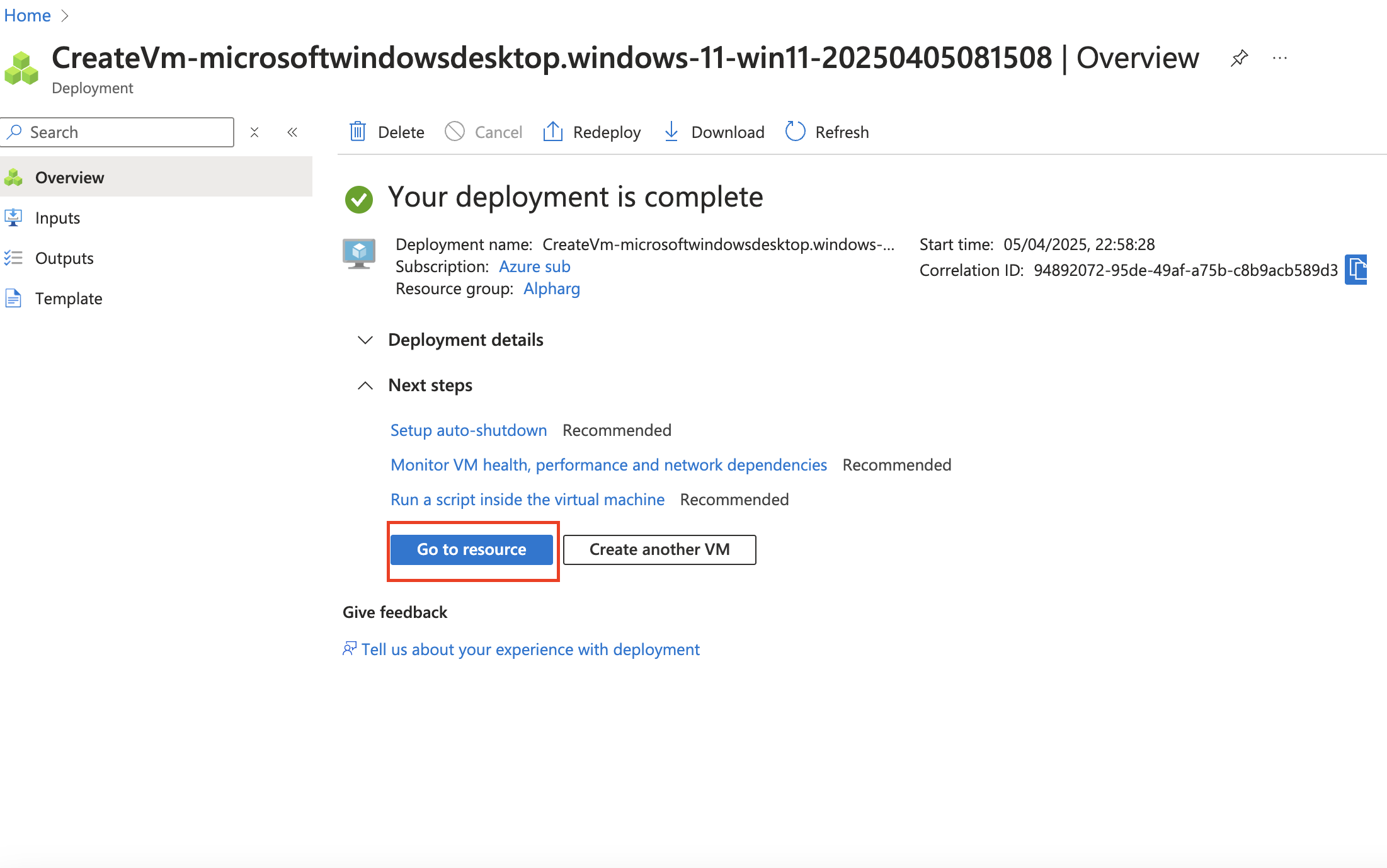Image resolution: width=1387 pixels, height=868 pixels.
Task: Click the Download toolbar label
Action: (x=728, y=132)
